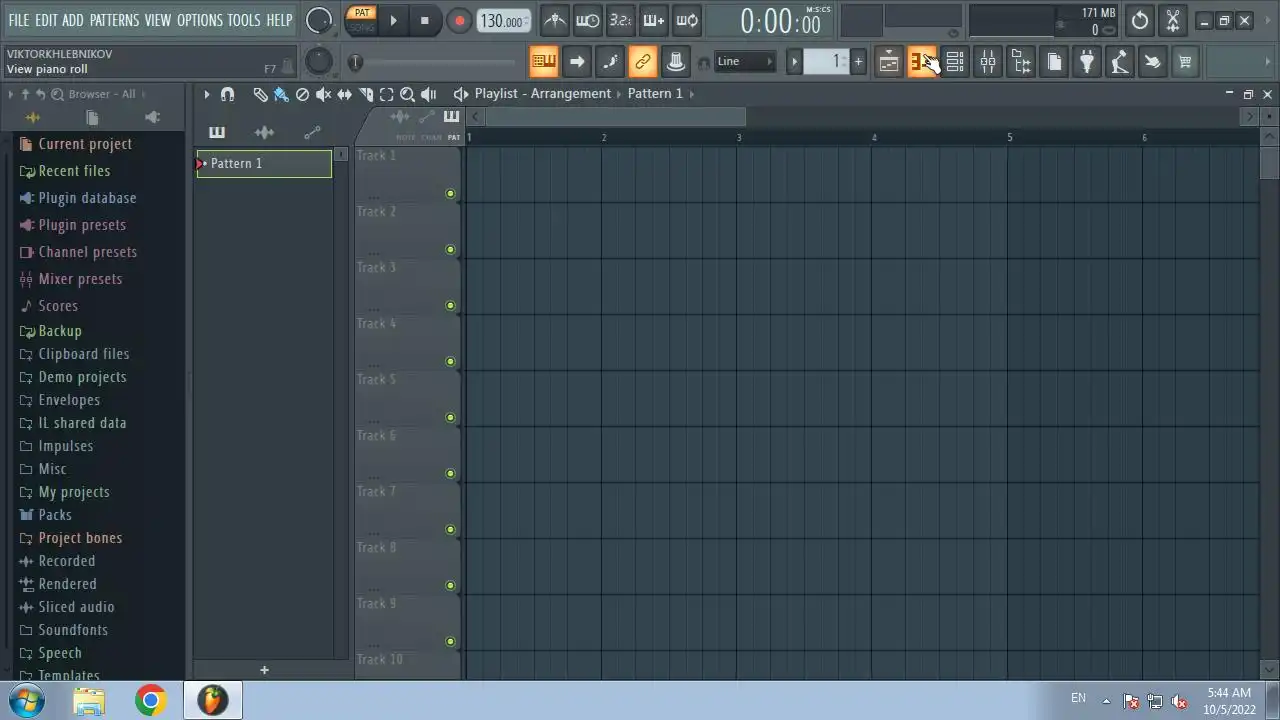Screen dimensions: 1280x720
Task: Toggle the 3-2-1 recording countdown
Action: (x=621, y=20)
